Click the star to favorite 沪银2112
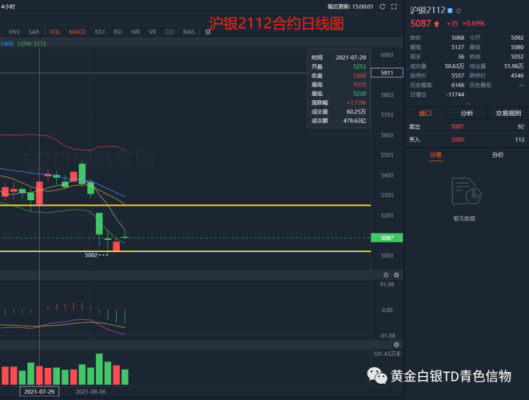529x400 pixels. [x=458, y=11]
